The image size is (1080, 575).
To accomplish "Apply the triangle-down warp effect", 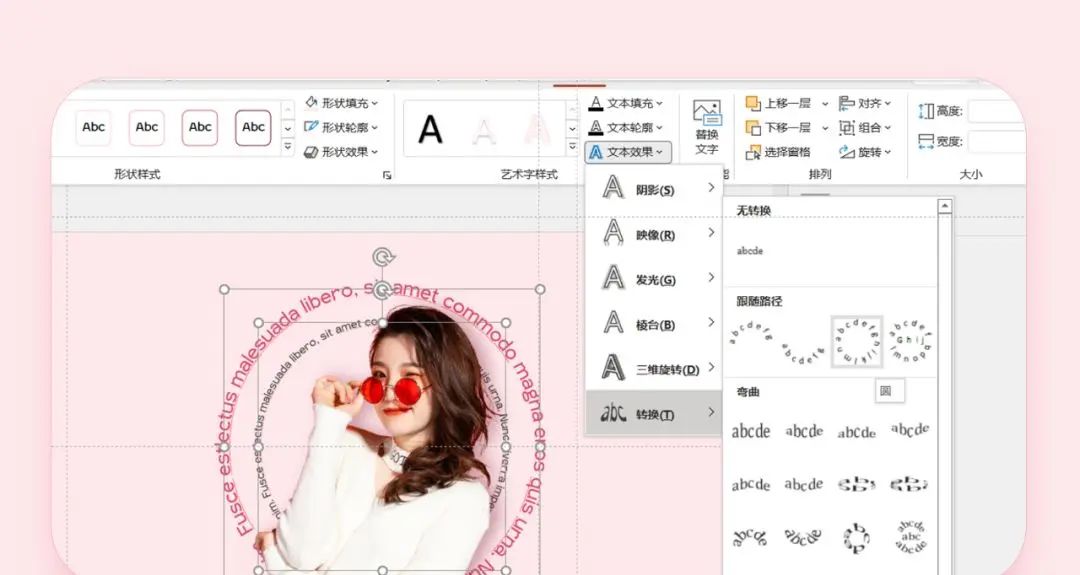I will click(910, 430).
